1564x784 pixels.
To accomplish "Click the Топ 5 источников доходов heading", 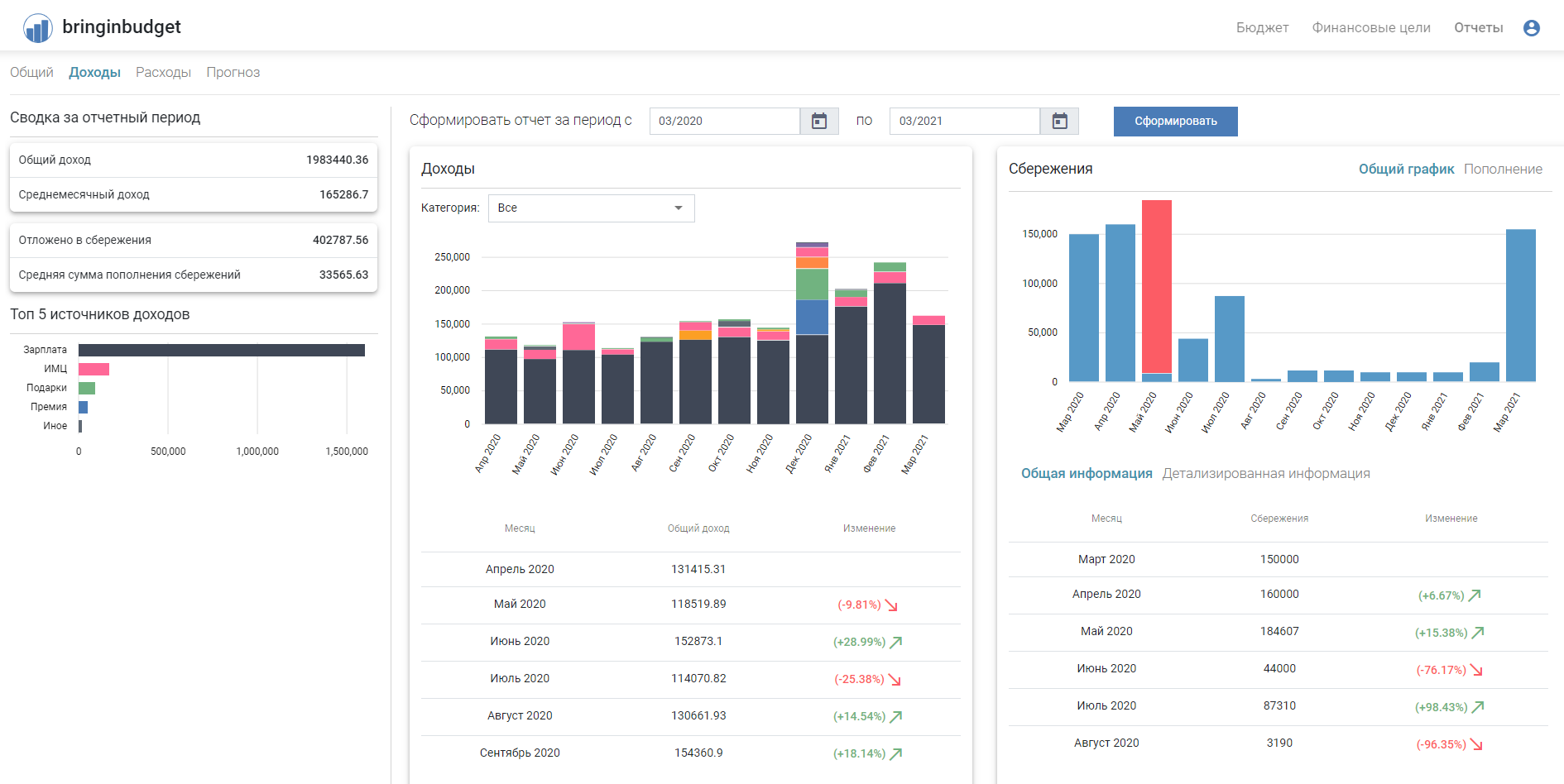I will click(x=100, y=315).
